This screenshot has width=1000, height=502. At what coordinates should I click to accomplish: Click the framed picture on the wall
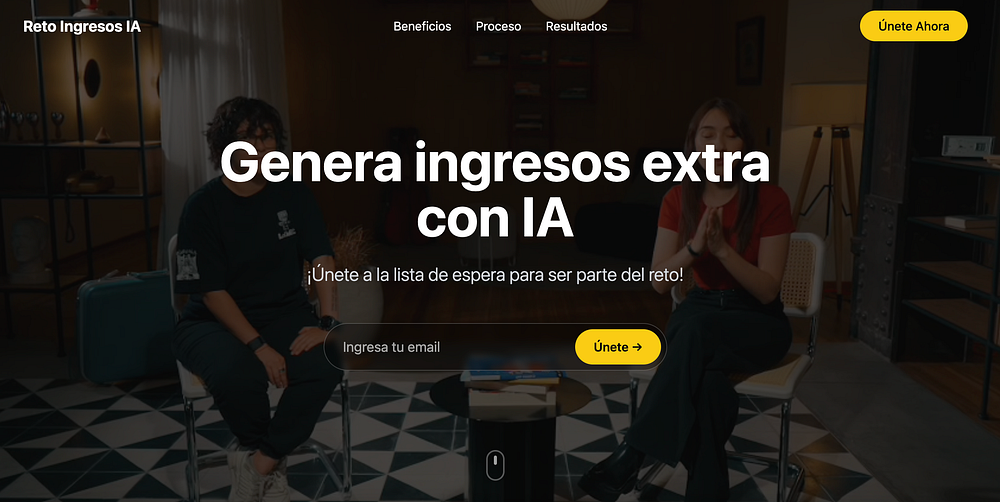click(749, 50)
